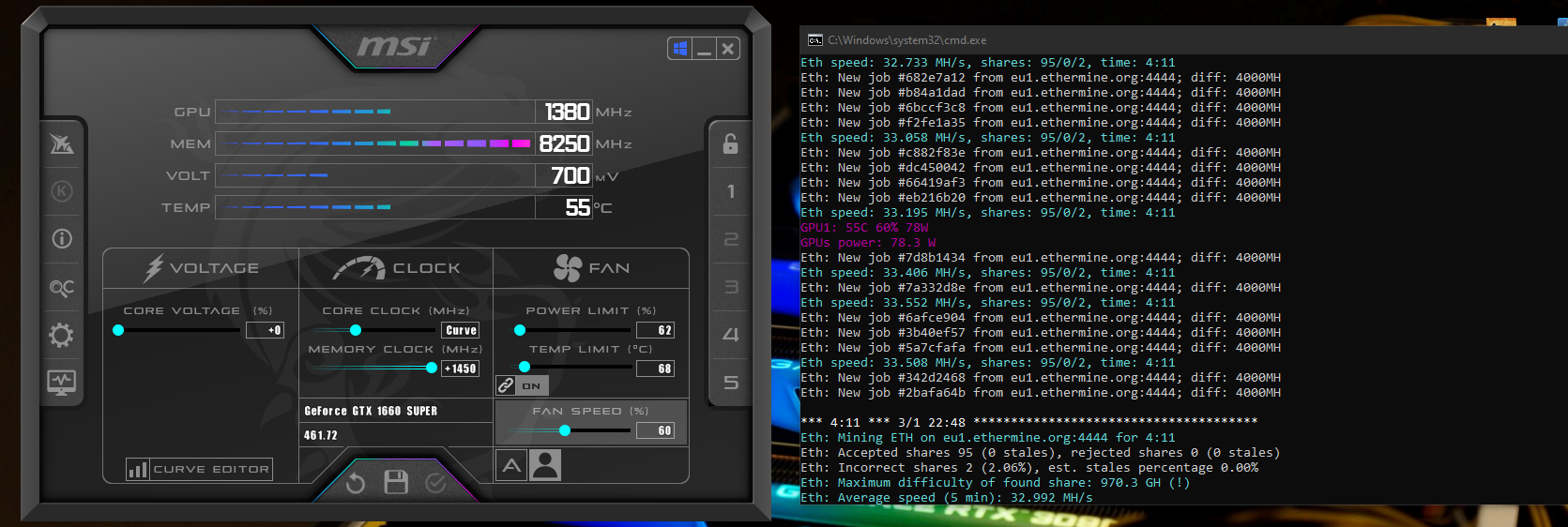The height and width of the screenshot is (527, 1568).
Task: Open MSI Kombustor benchmark from the left sidebar
Action: (x=62, y=143)
